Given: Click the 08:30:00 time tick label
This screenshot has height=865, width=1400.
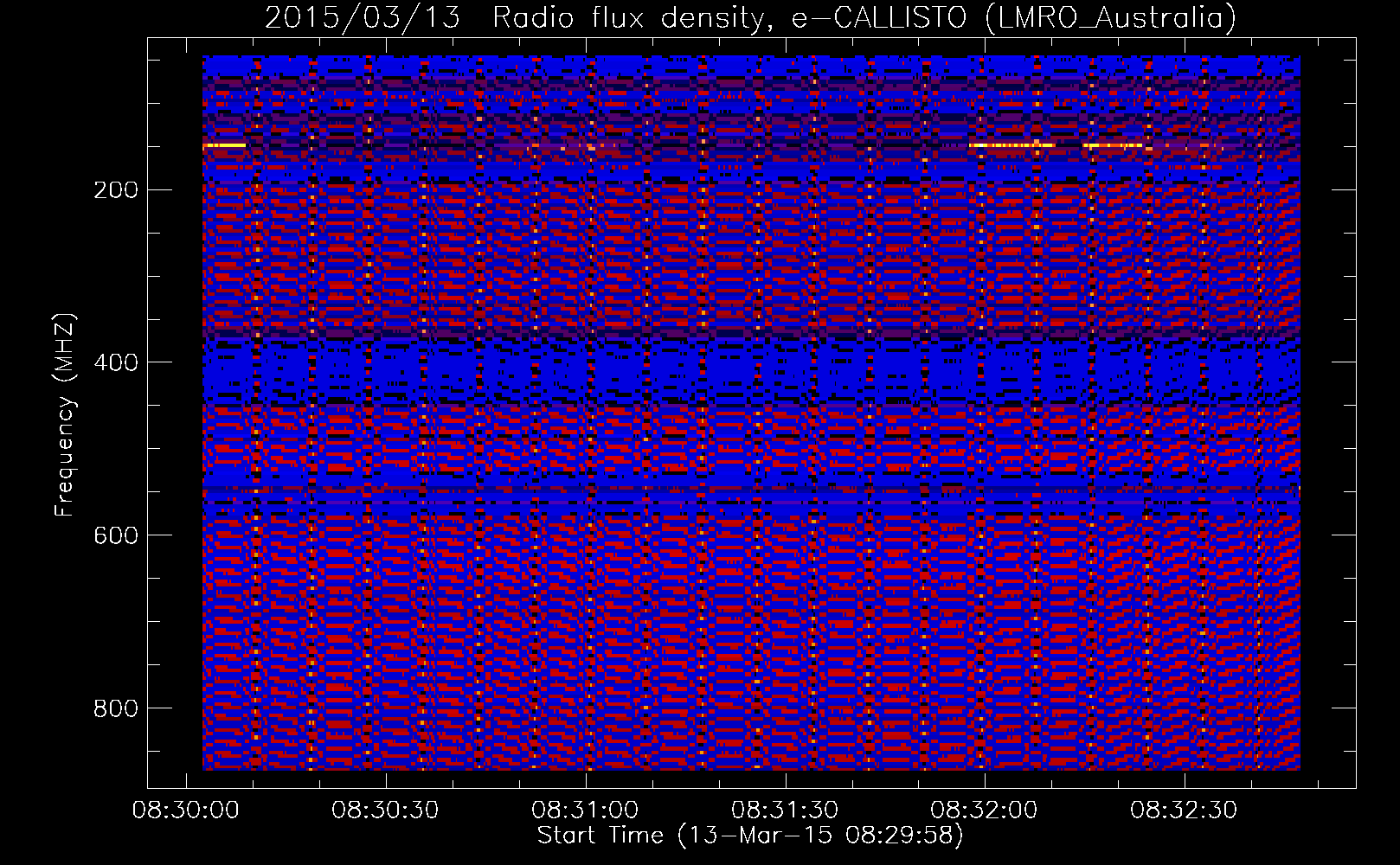Looking at the screenshot, I should pos(185,811).
